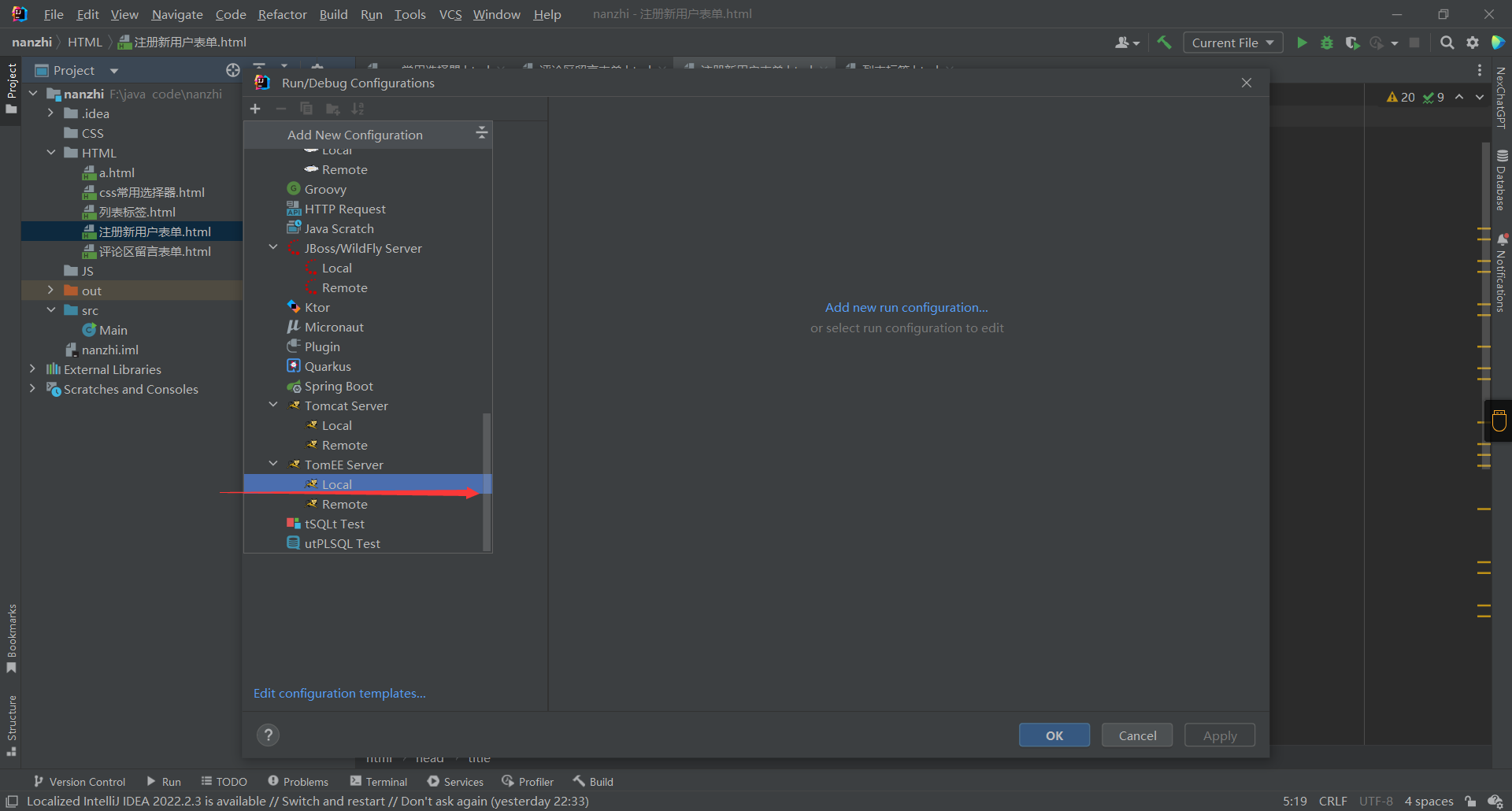1512x811 pixels.
Task: Click the UTF-8 encoding in status bar
Action: click(x=1376, y=802)
